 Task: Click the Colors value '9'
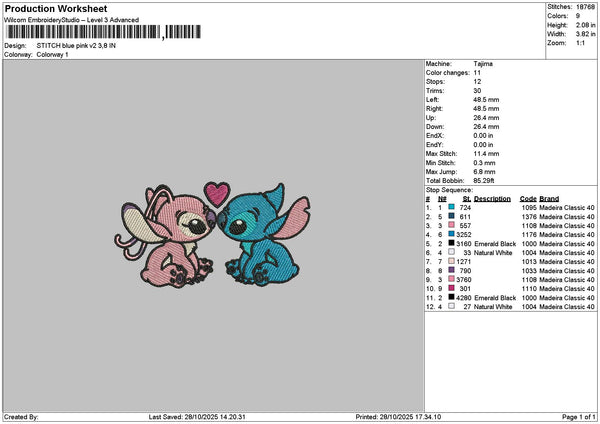(578, 16)
